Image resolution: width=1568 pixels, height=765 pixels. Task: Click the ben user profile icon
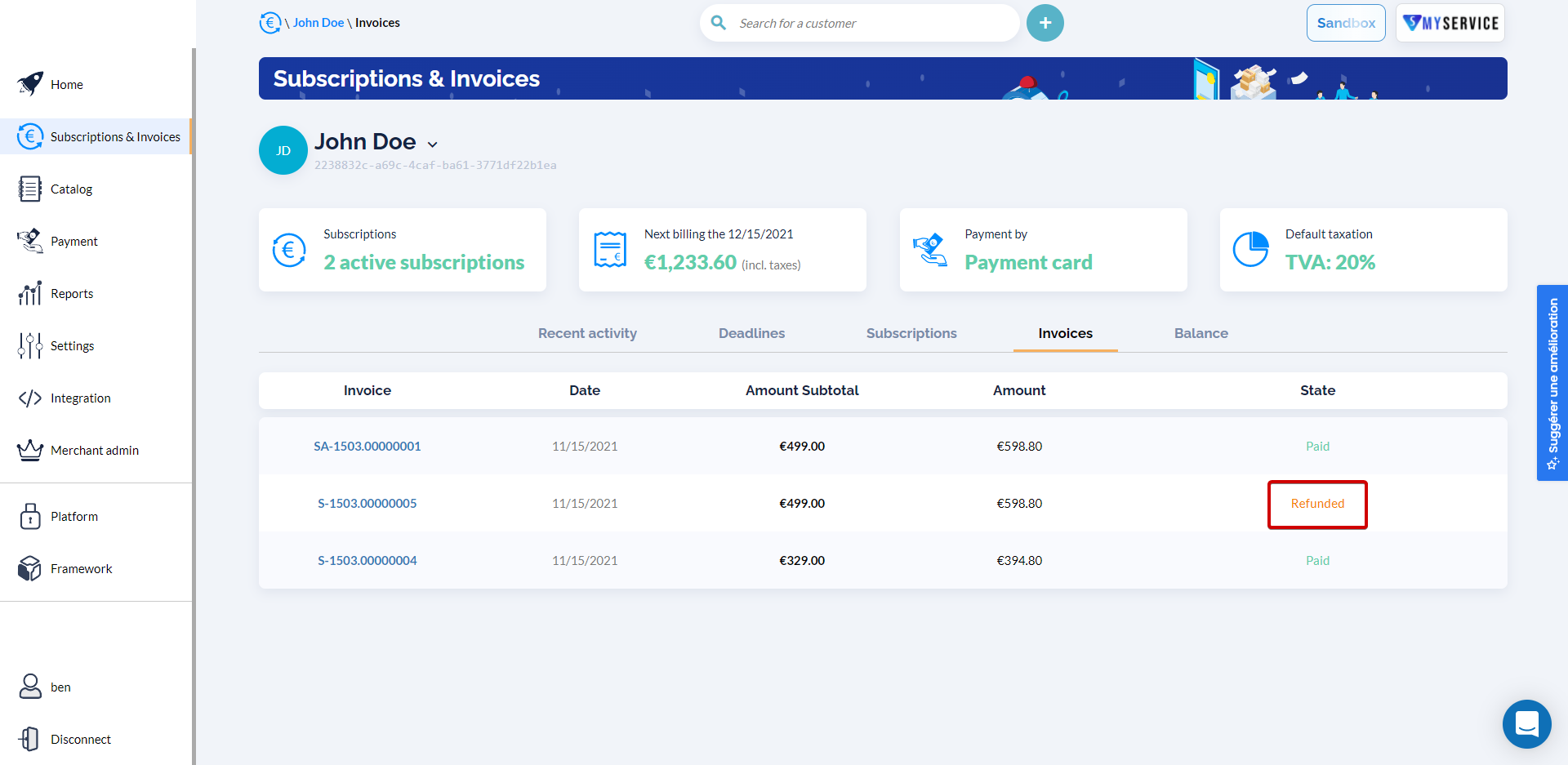click(x=30, y=687)
